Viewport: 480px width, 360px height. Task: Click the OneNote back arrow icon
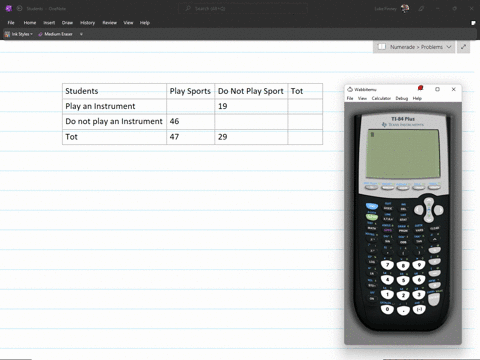click(19, 8)
